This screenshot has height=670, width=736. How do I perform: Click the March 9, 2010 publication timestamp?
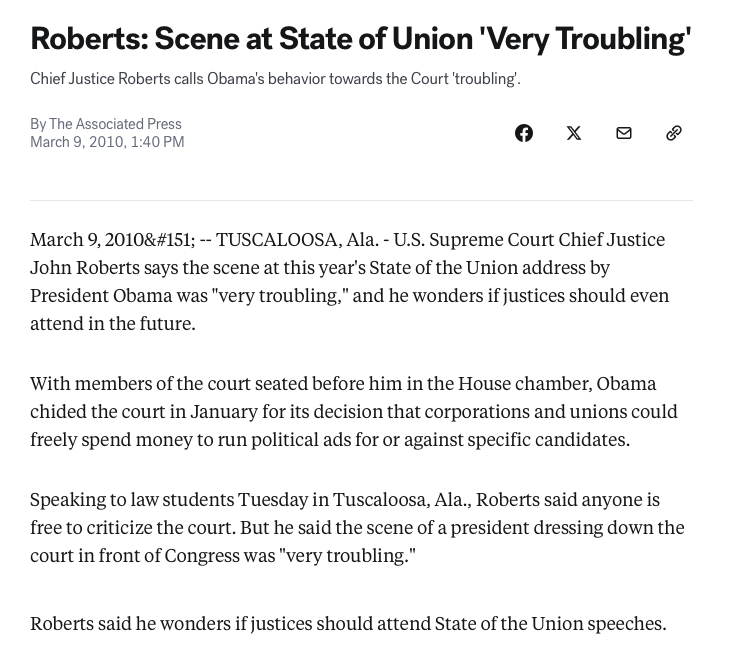click(107, 142)
